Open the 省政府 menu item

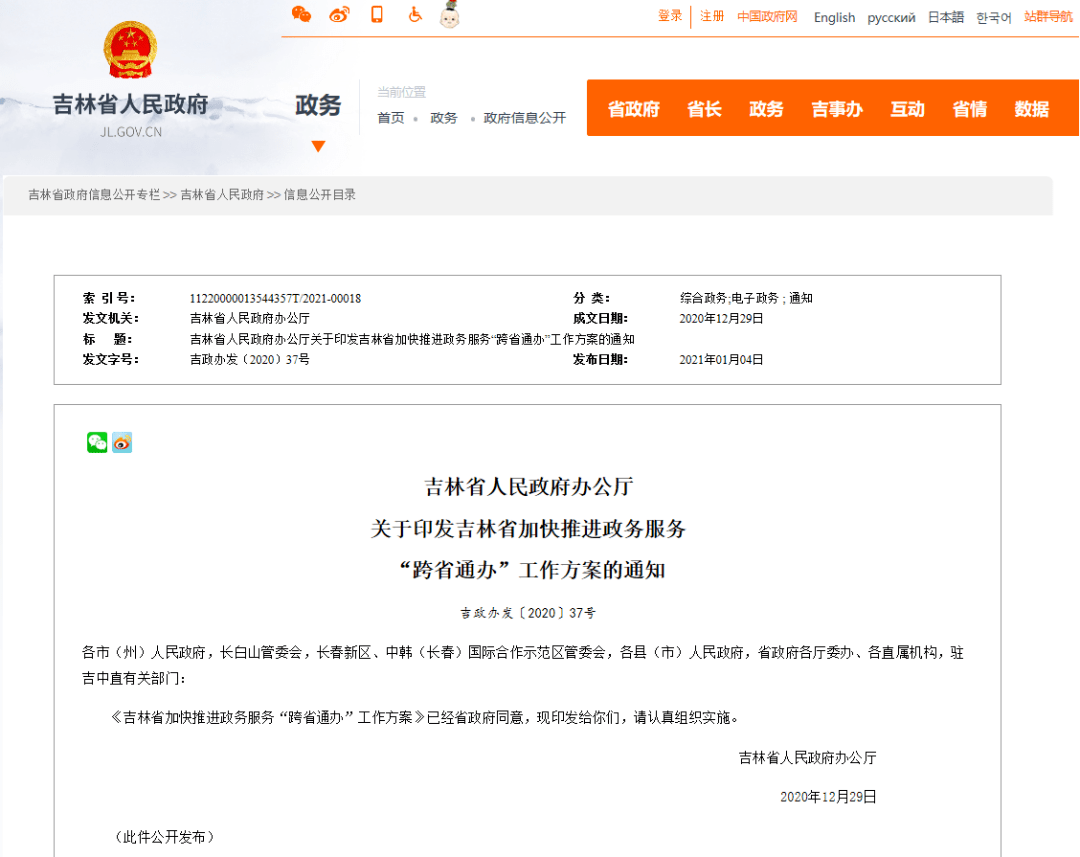point(634,109)
